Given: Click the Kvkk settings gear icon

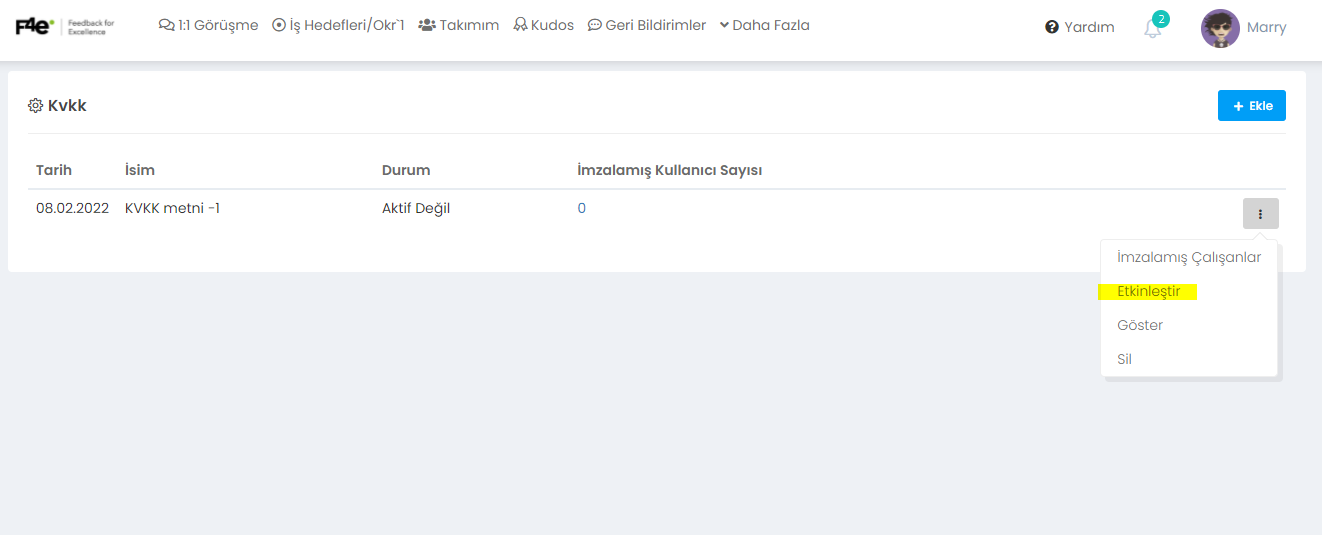Looking at the screenshot, I should click(x=35, y=106).
